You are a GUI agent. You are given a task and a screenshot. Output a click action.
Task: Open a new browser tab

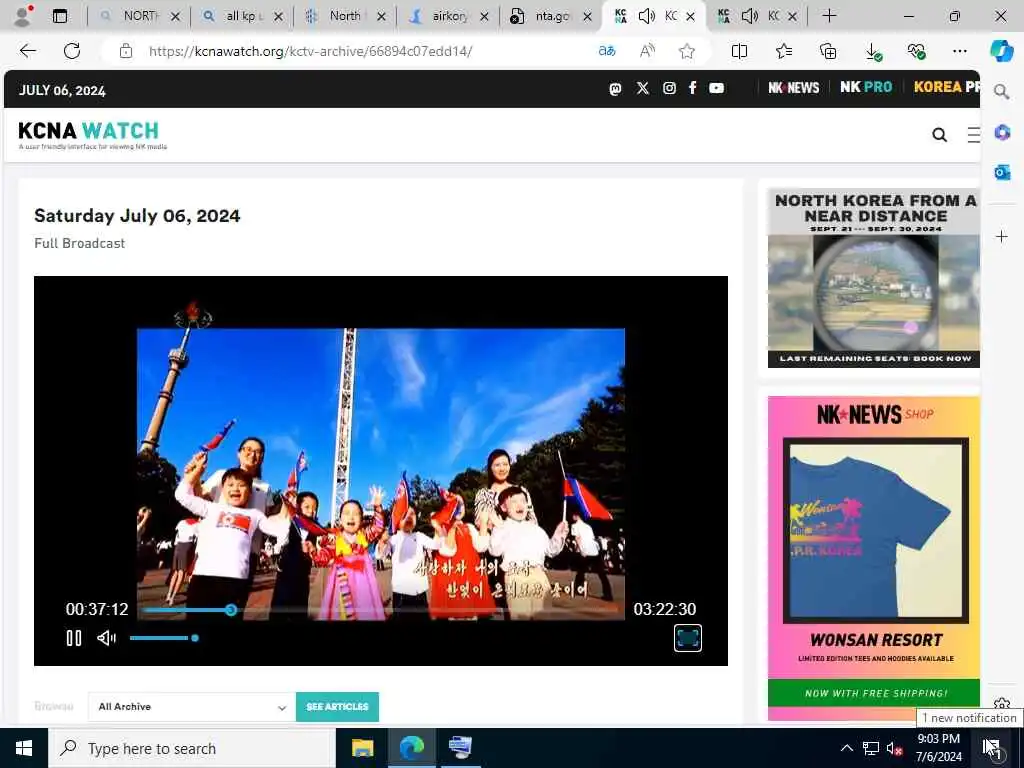tap(829, 16)
